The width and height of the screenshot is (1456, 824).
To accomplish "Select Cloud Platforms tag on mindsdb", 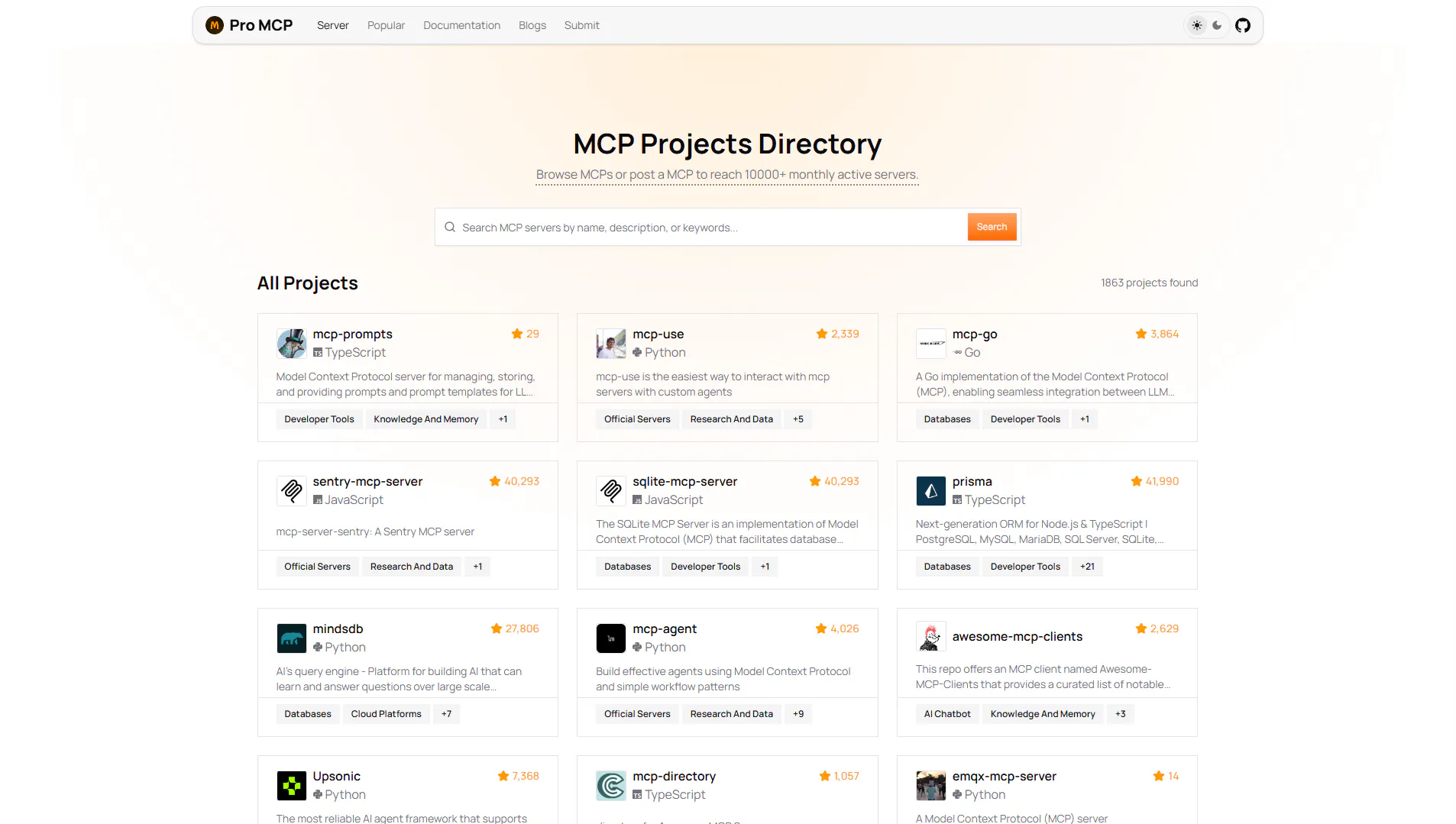I will pos(386,714).
